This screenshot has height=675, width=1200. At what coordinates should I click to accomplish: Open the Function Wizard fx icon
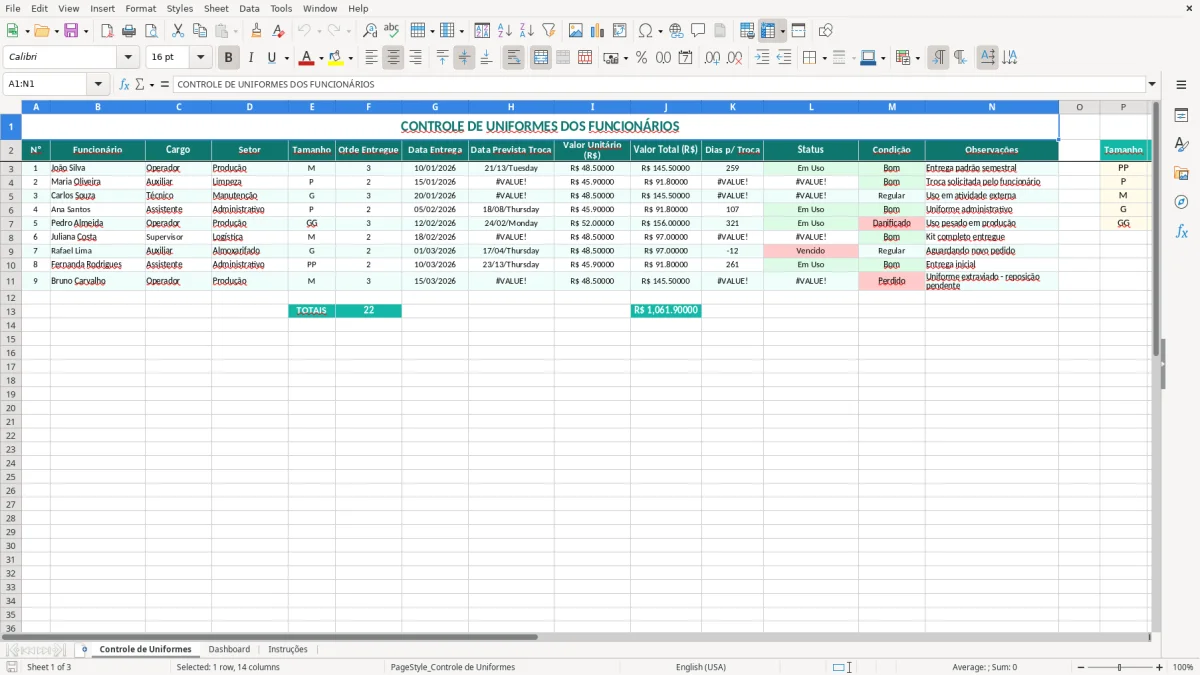coord(124,84)
